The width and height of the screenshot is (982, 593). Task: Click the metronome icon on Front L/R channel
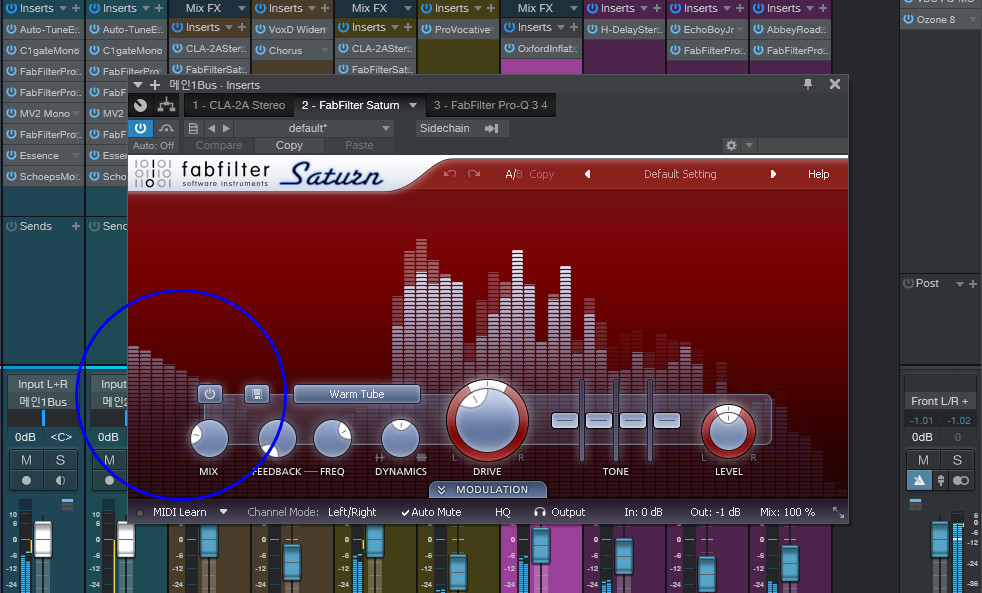[x=919, y=481]
